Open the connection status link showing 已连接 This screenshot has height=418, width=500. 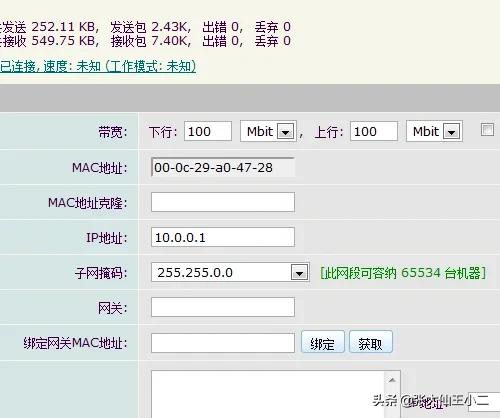pos(98,66)
